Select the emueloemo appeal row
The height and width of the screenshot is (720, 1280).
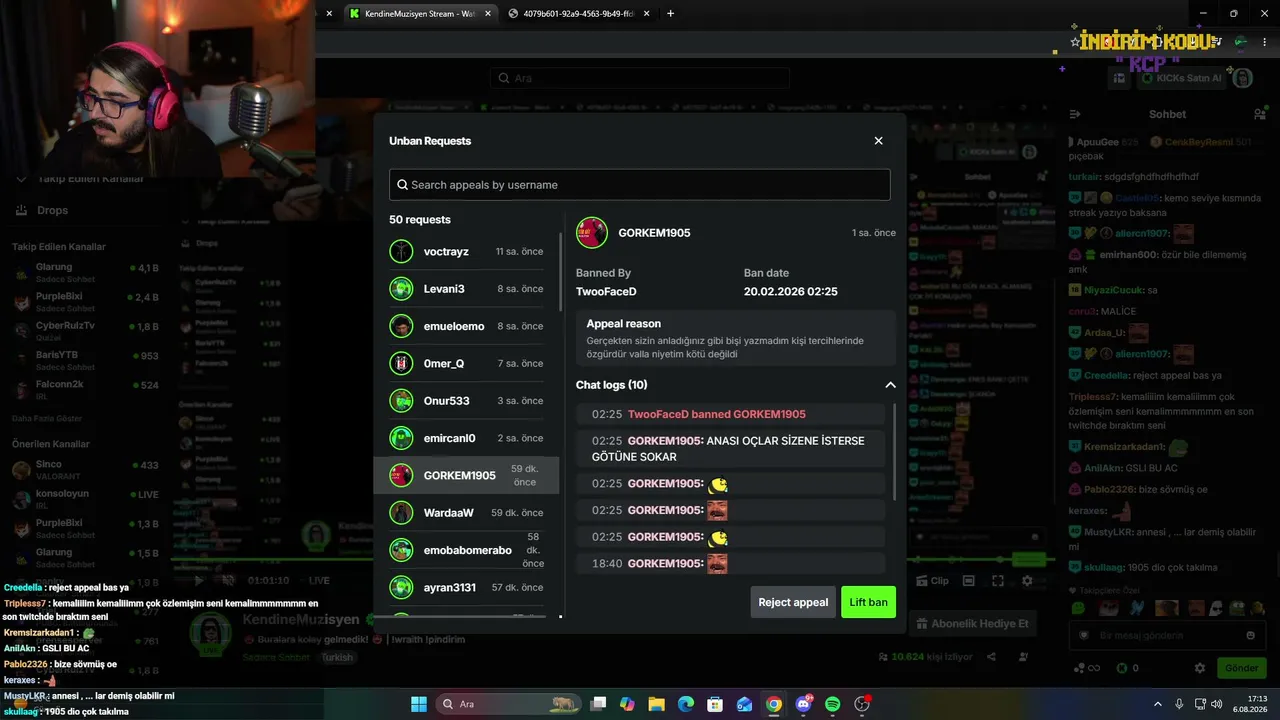pyautogui.click(x=467, y=326)
